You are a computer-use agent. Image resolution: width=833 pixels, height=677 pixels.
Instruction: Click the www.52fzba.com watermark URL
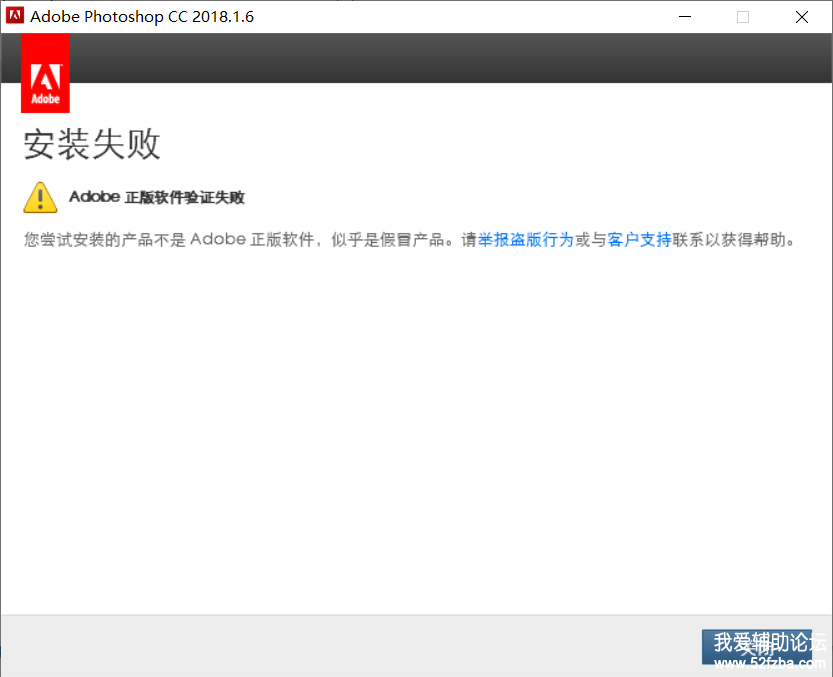(771, 664)
